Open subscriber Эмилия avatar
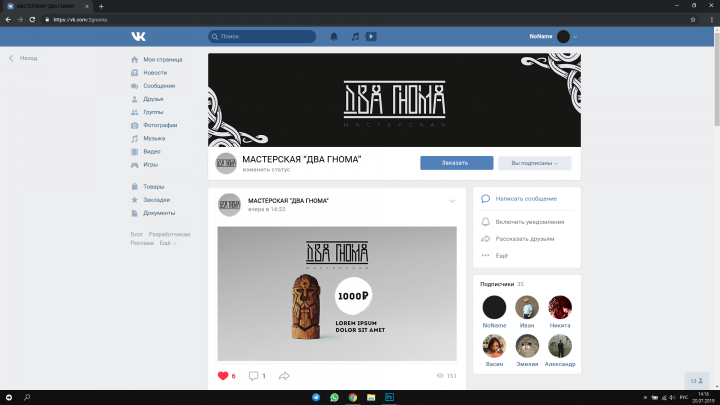This screenshot has height=405, width=720. point(527,346)
